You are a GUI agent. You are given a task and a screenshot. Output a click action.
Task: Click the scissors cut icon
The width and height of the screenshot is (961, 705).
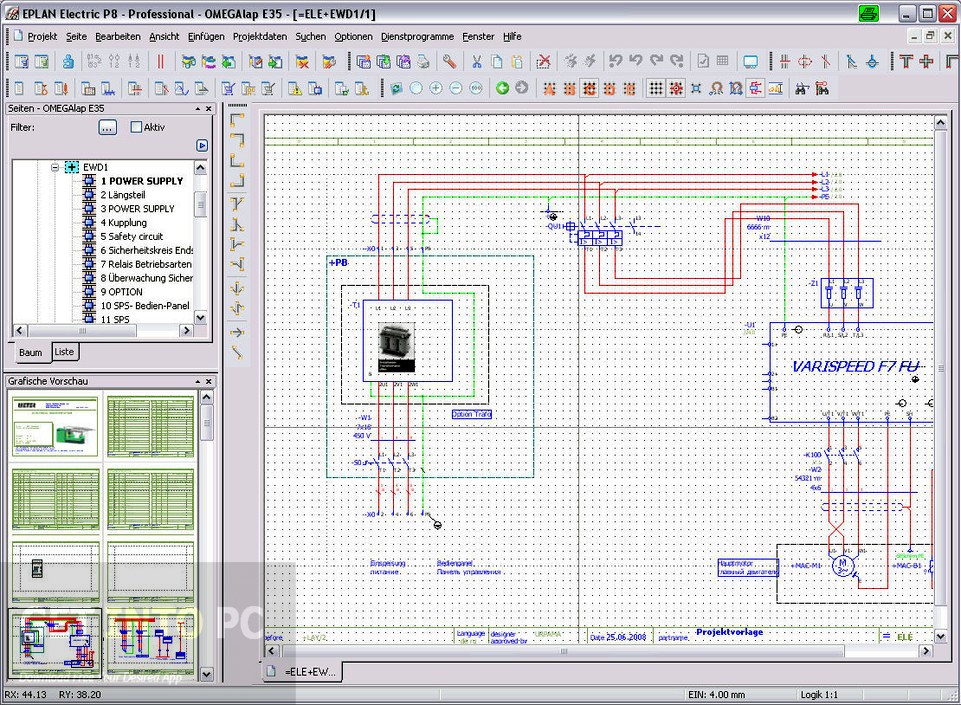[477, 61]
